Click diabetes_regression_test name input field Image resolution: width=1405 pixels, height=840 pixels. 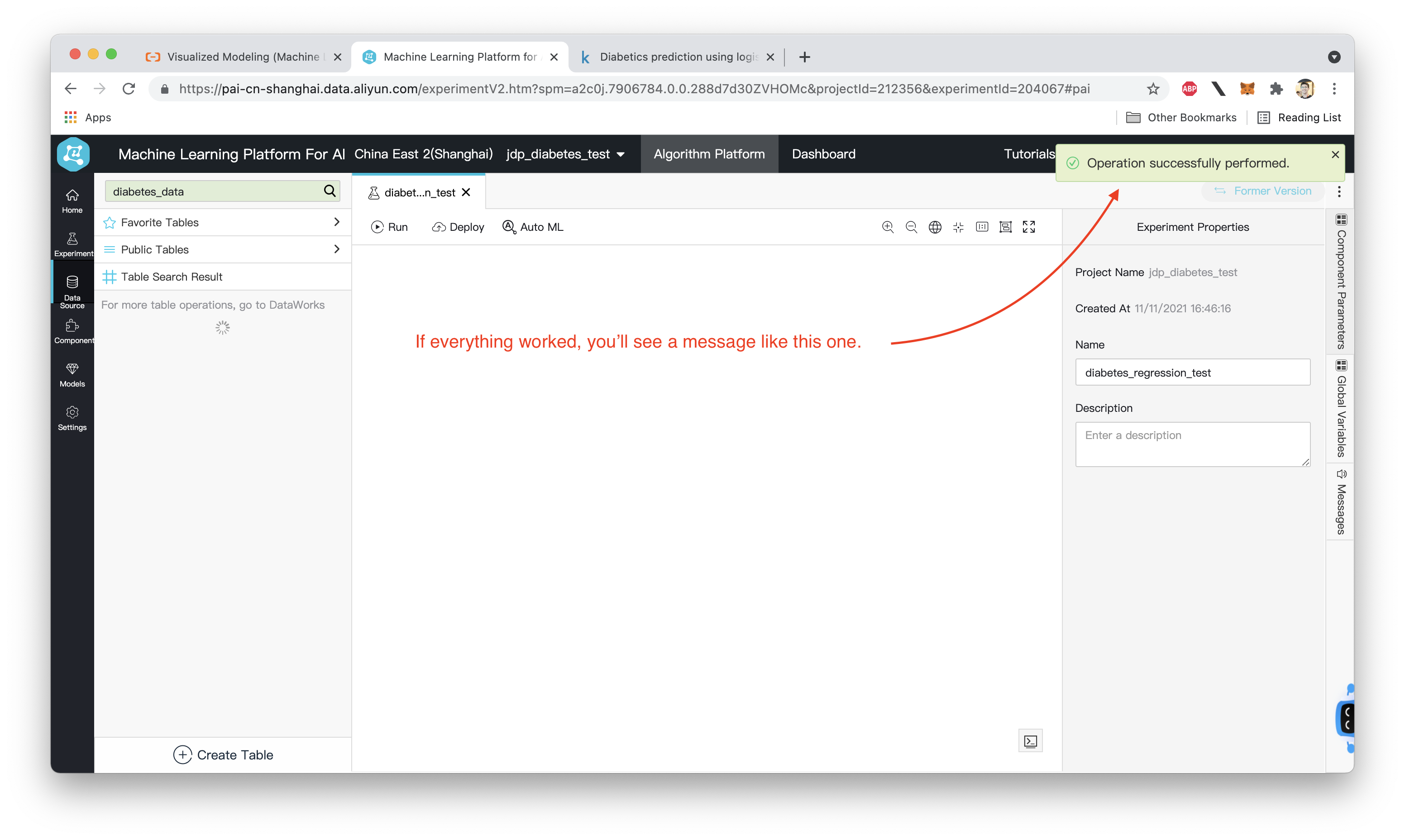(1192, 372)
